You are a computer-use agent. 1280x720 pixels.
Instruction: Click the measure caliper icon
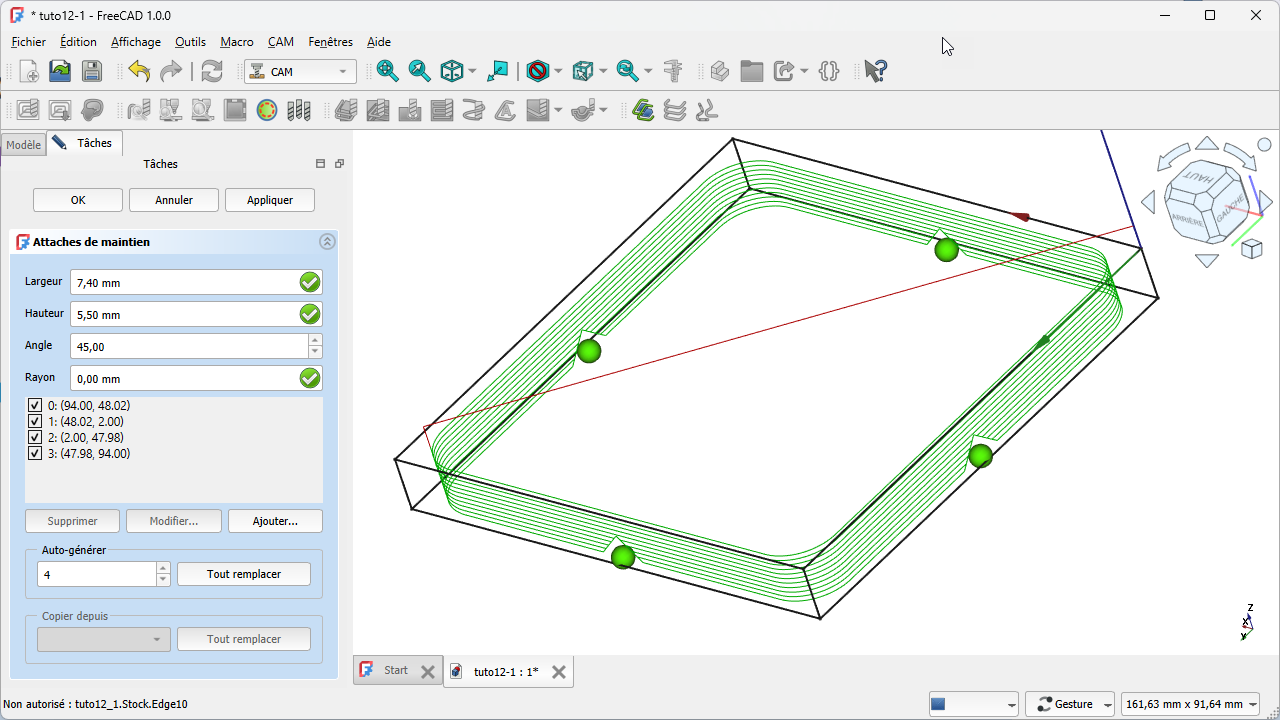[673, 71]
